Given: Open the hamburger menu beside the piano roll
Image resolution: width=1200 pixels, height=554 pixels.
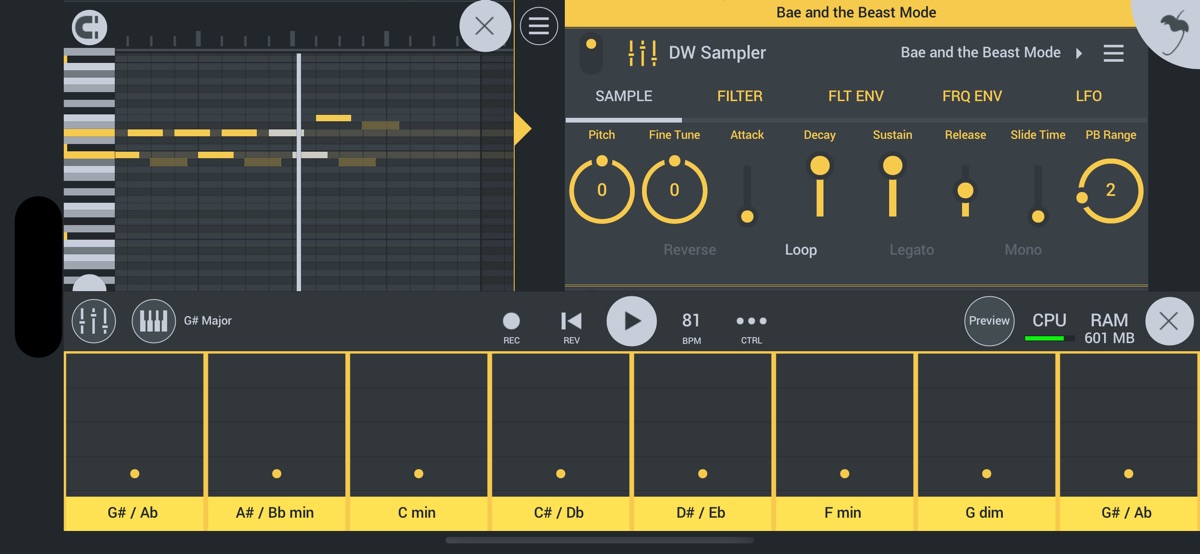Looking at the screenshot, I should 539,26.
